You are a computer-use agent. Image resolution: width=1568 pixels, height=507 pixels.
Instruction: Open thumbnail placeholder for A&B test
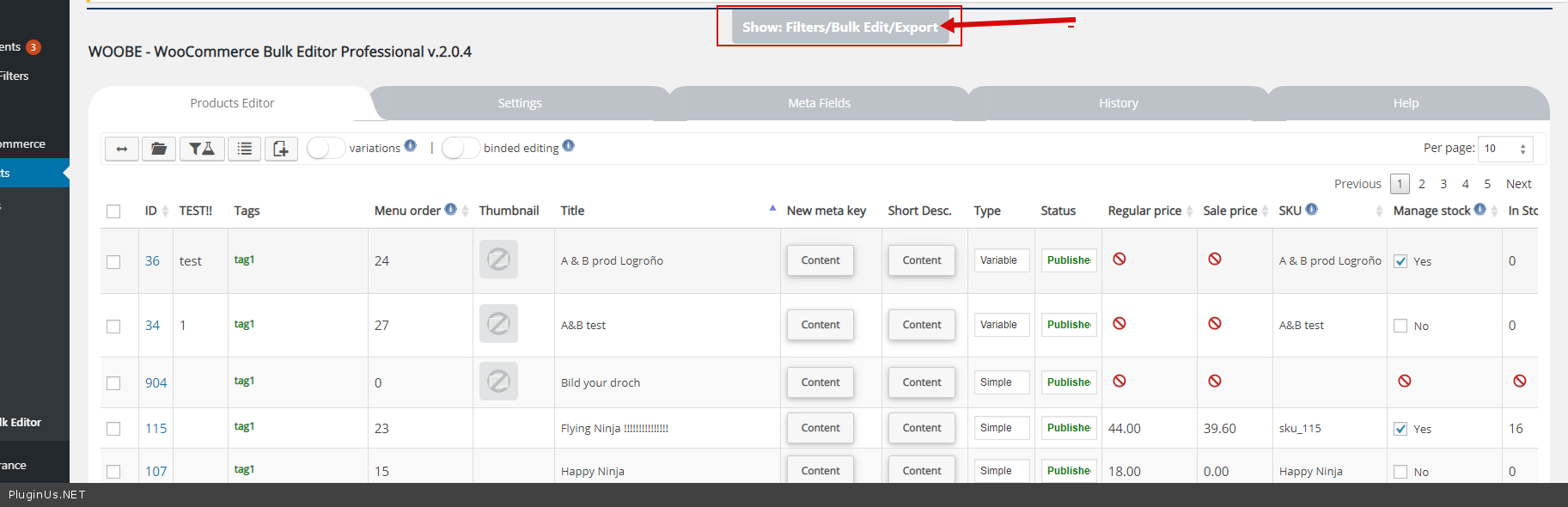[498, 323]
